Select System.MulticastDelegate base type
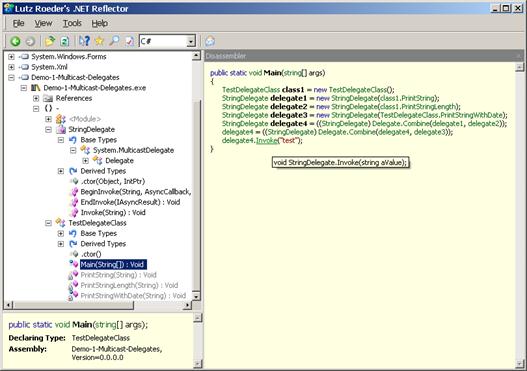Viewport: 527px width, 371px height. [133, 150]
